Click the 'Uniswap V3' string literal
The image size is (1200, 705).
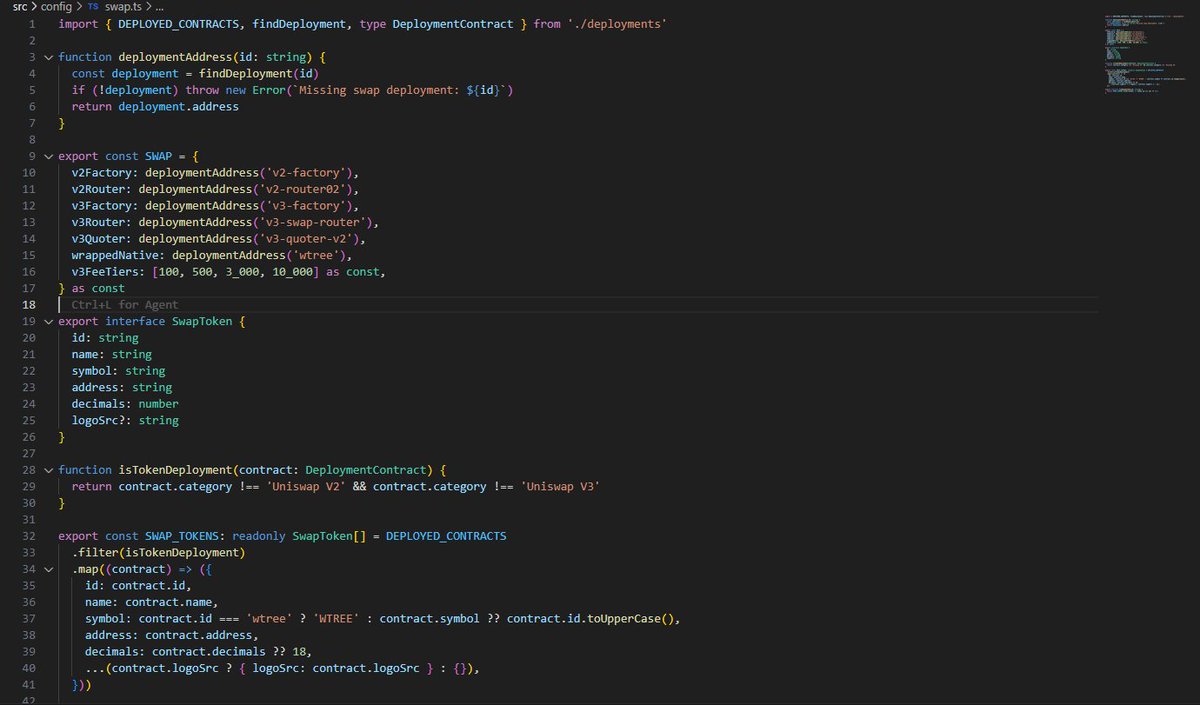click(x=560, y=486)
